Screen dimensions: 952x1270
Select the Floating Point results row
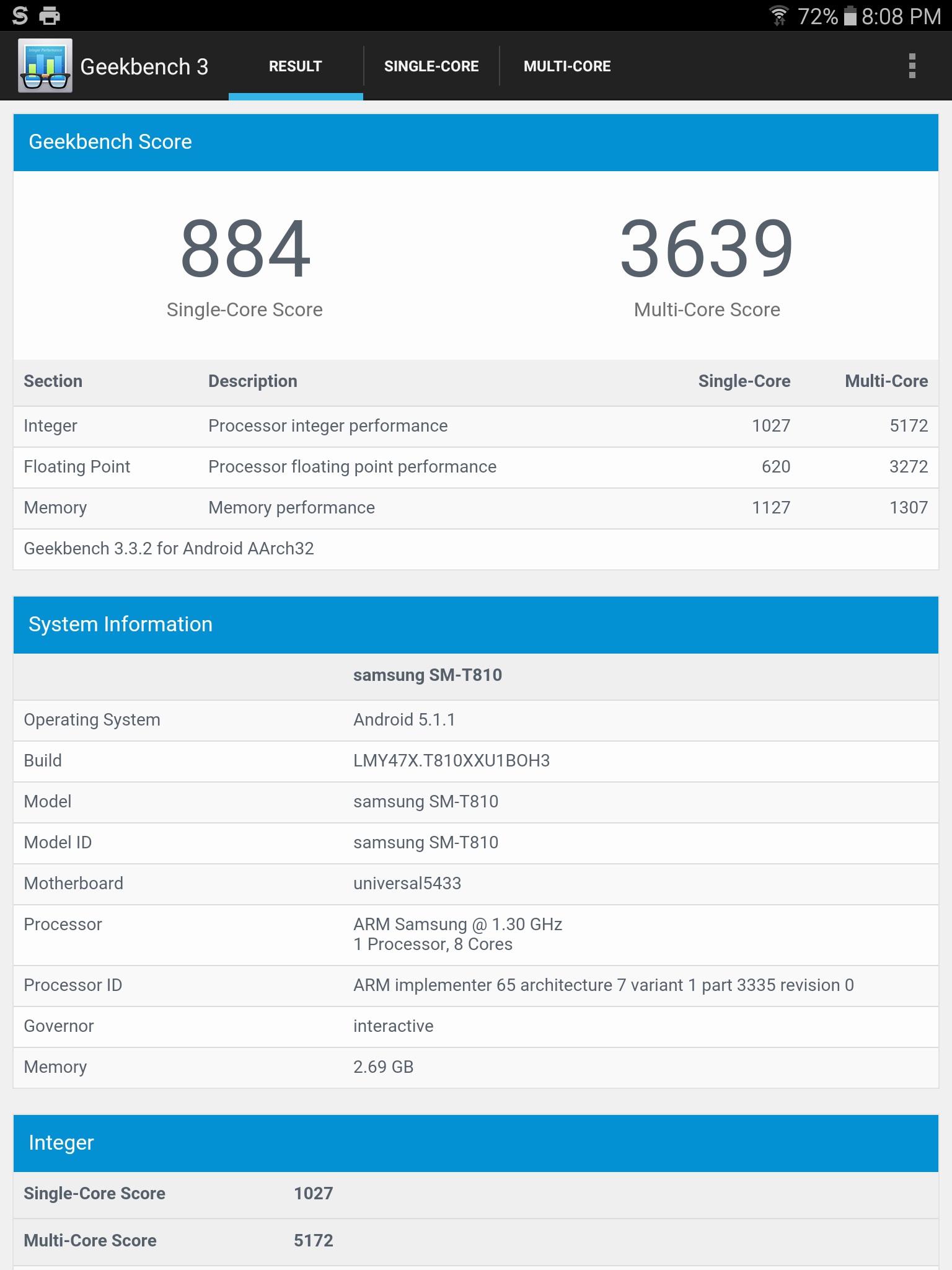(475, 467)
